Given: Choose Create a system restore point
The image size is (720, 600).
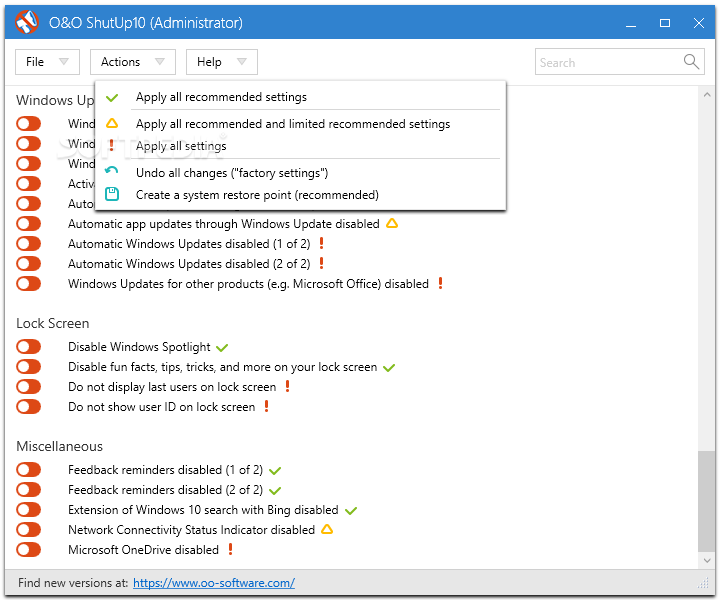Looking at the screenshot, I should [x=300, y=195].
